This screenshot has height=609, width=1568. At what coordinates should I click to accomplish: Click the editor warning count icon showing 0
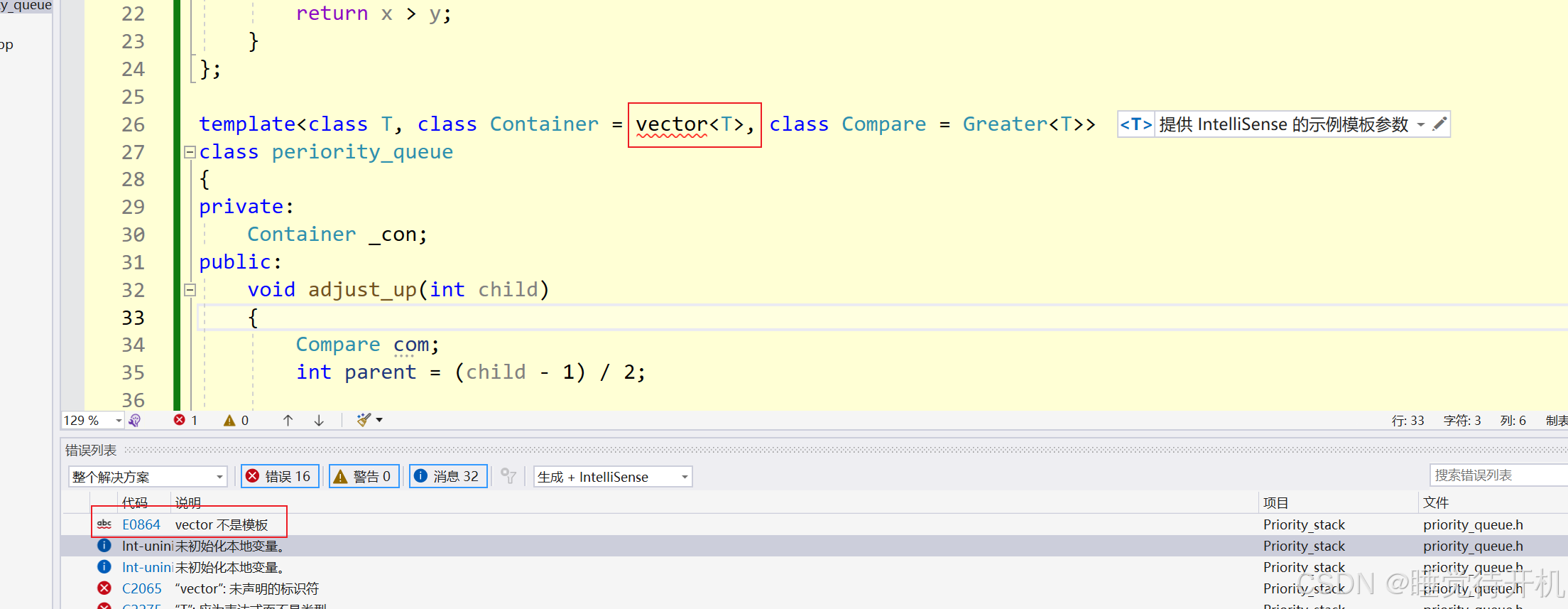click(229, 420)
